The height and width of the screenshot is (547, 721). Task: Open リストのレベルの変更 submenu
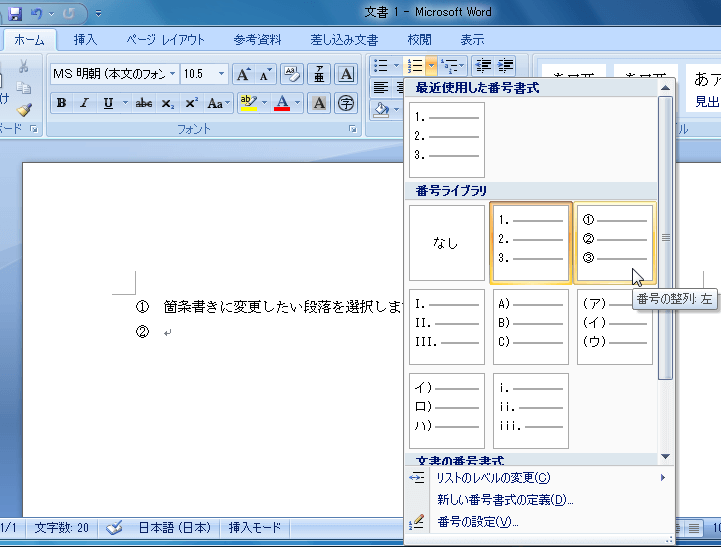click(x=539, y=478)
